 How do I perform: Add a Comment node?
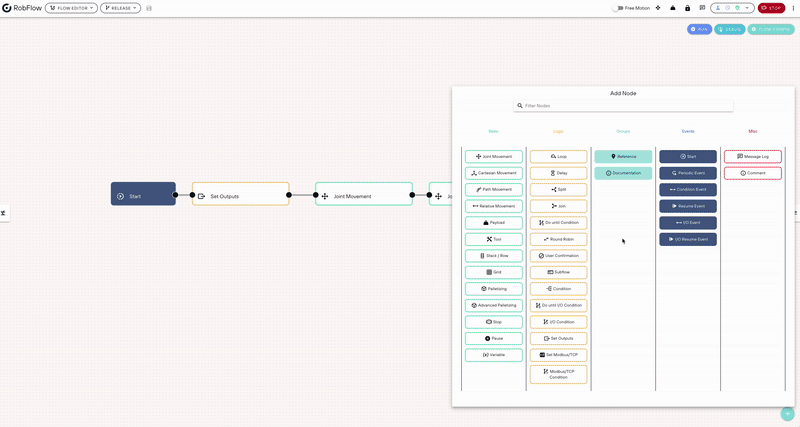click(753, 173)
